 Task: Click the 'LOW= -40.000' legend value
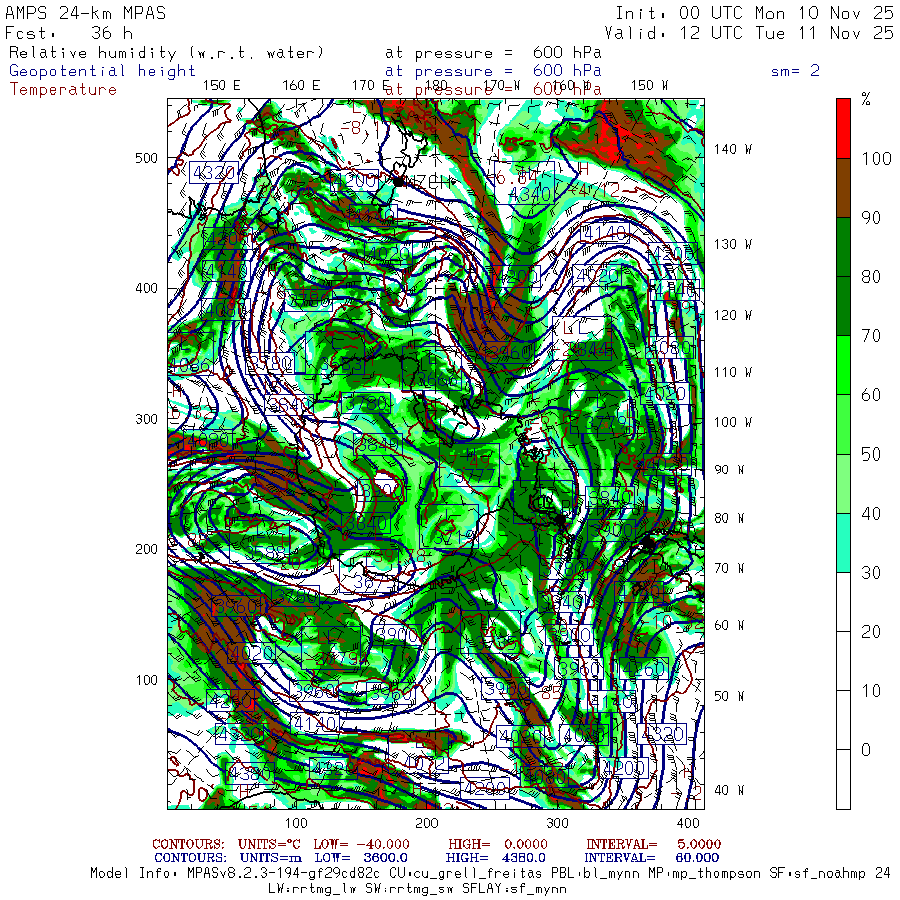tap(361, 844)
